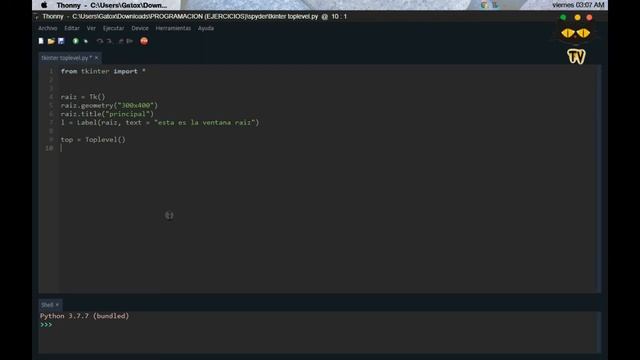
Task: Open the Herramientas menu
Action: point(173,28)
